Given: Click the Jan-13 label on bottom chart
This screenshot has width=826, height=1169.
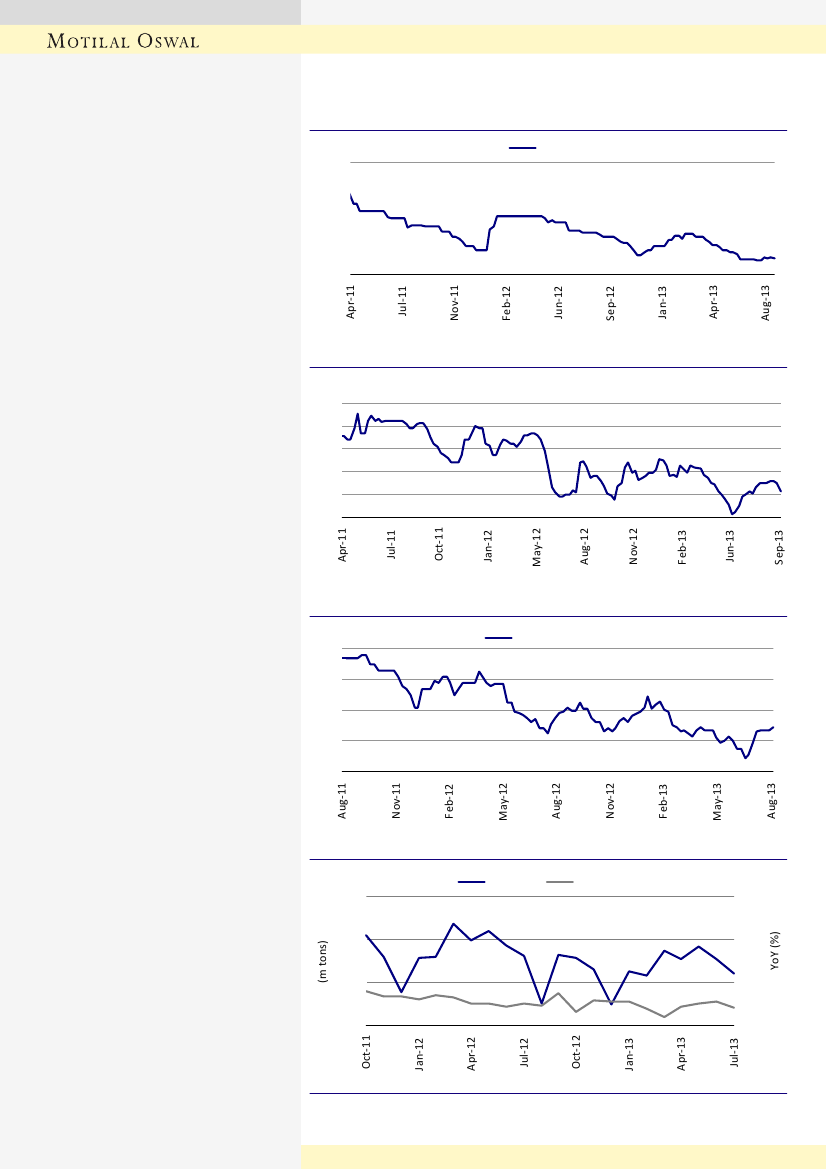Looking at the screenshot, I should (630, 1055).
